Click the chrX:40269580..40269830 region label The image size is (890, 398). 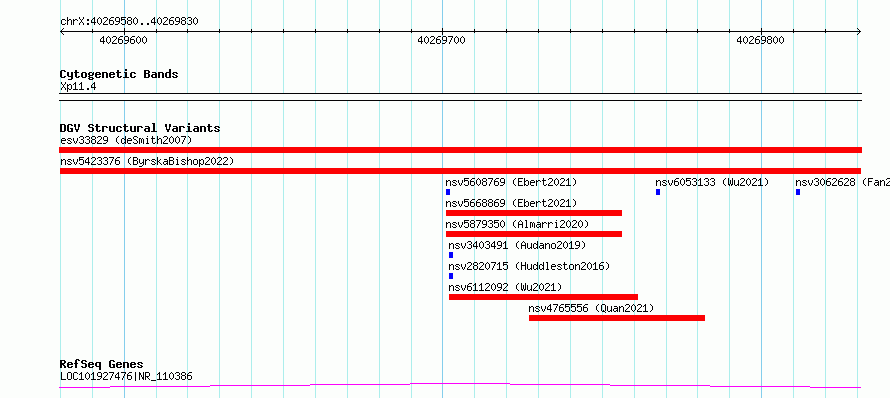129,22
